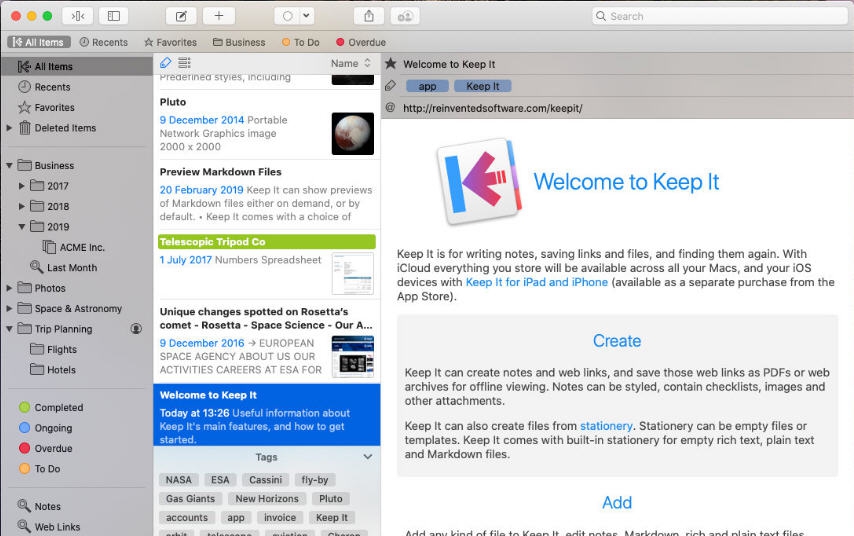The height and width of the screenshot is (536, 854).
Task: Select the Pluto item in list
Action: point(267,125)
